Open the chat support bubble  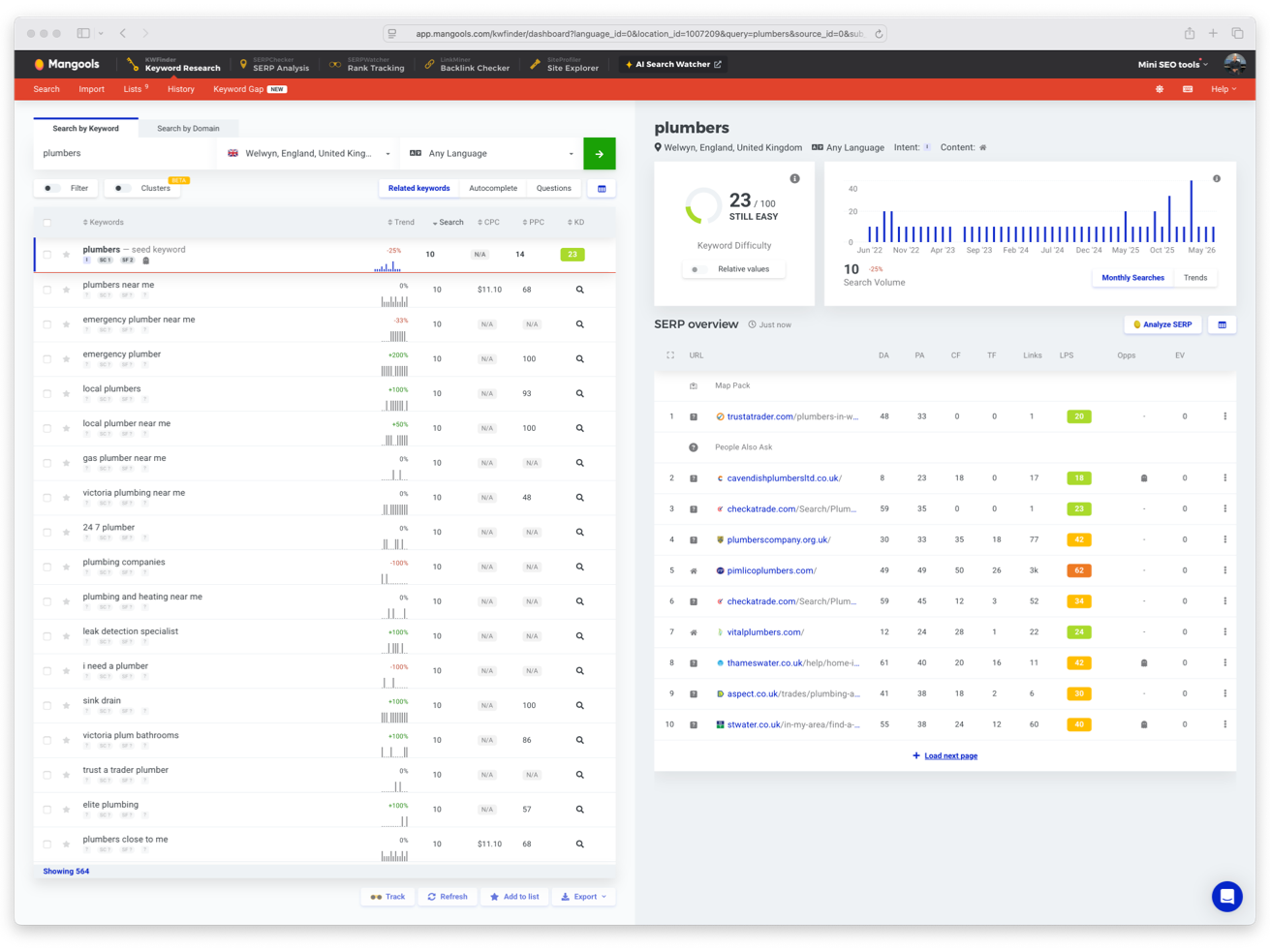1227,897
